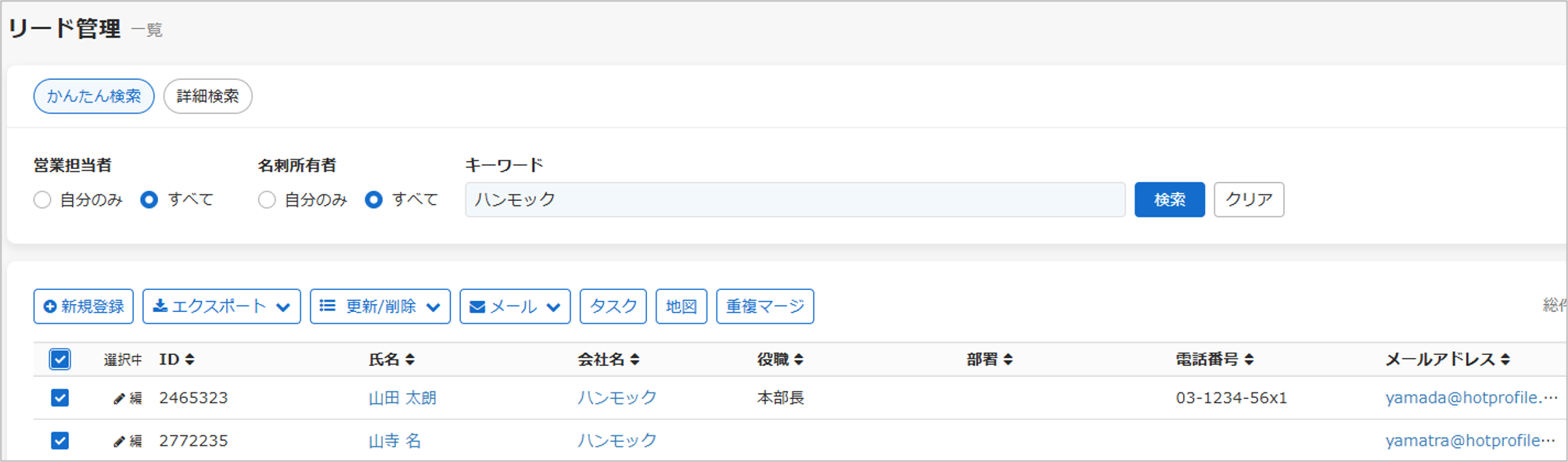1568x462 pixels.
Task: Uncheck the select-all header checkbox
Action: click(59, 360)
